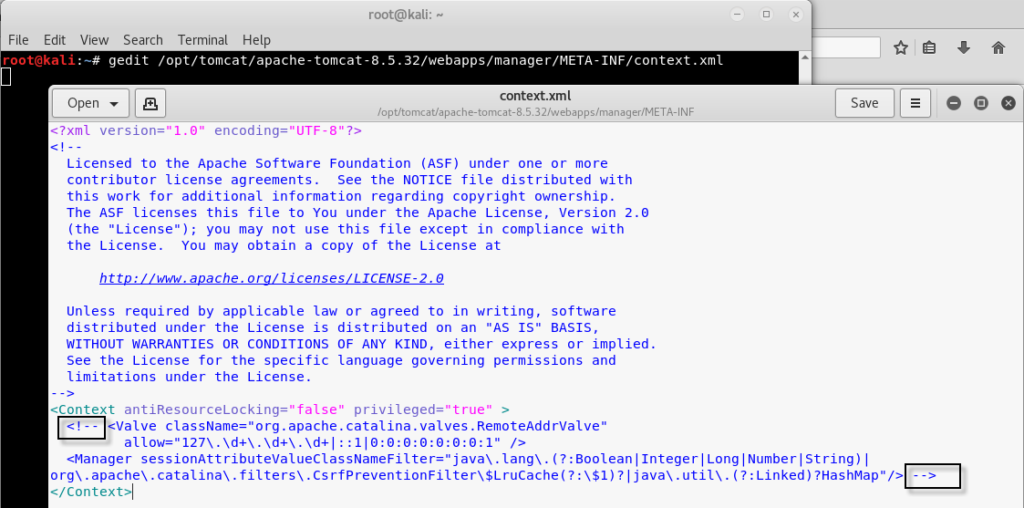Screen dimensions: 1024x508
Task: Open the Edit menu in the terminal
Action: click(55, 40)
